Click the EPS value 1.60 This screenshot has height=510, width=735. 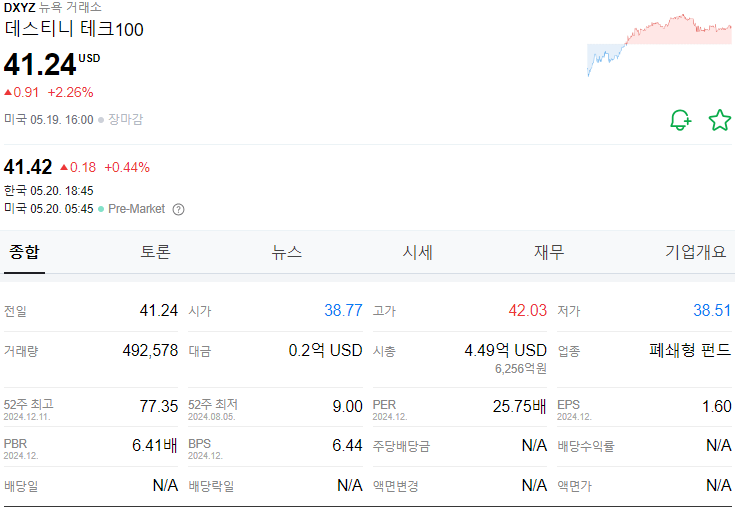[x=716, y=406]
